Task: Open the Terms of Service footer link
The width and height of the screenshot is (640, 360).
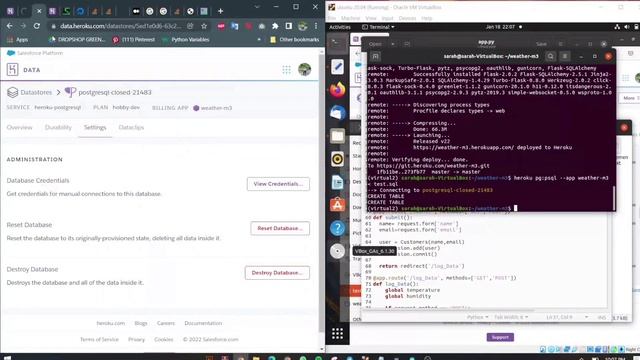Action: tap(99, 339)
